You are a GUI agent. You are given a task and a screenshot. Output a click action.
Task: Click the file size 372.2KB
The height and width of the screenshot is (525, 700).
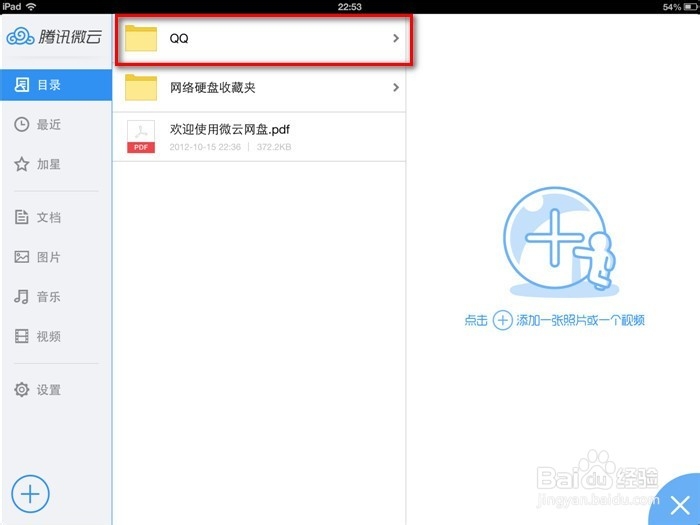[274, 147]
